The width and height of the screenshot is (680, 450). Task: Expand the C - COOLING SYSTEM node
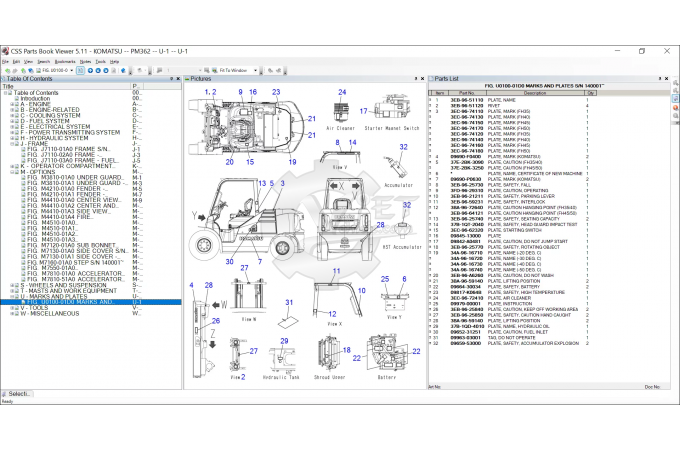pos(12,115)
